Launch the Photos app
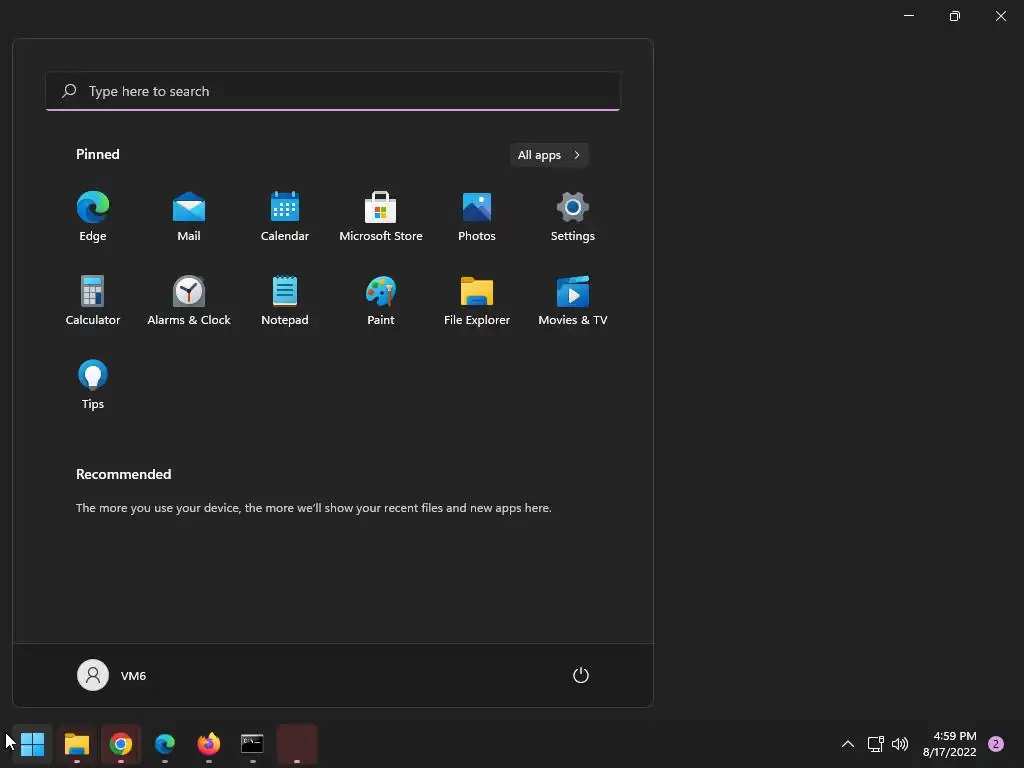This screenshot has width=1024, height=768. coord(477,217)
